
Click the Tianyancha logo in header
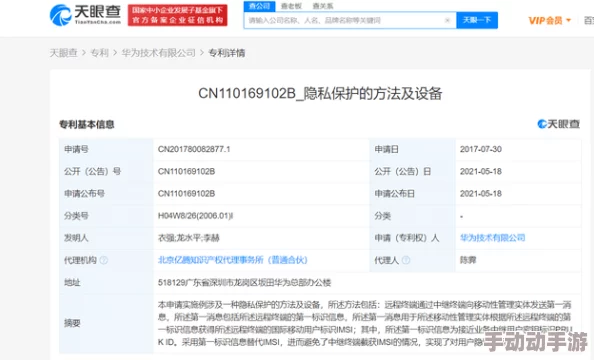pos(85,15)
